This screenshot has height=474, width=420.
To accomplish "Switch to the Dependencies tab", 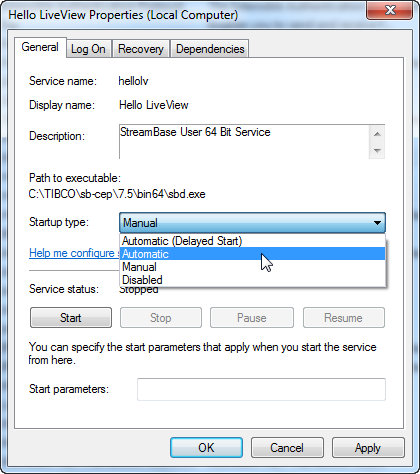I will click(210, 49).
